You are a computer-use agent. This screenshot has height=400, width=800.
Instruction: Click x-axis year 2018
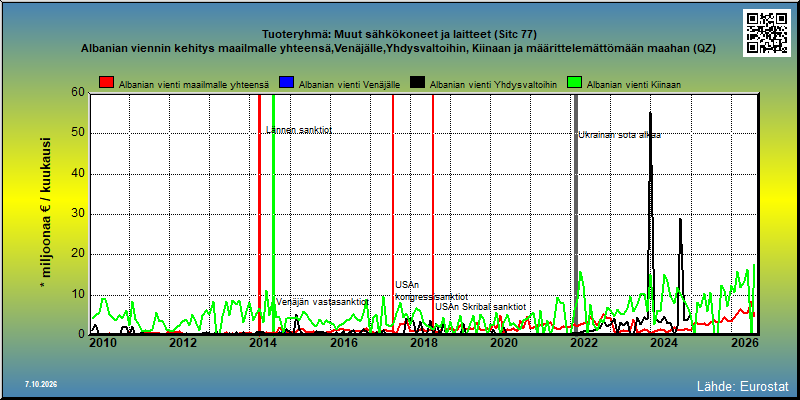(x=423, y=343)
